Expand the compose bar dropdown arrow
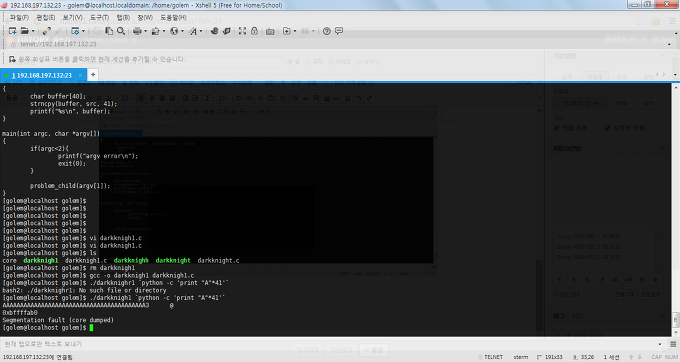This screenshot has width=680, height=362. pyautogui.click(x=660, y=344)
